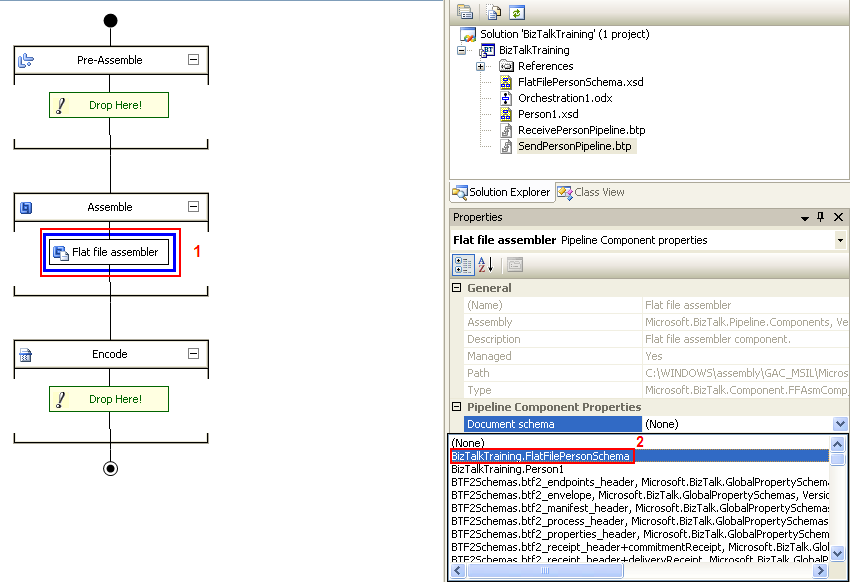The image size is (850, 582).
Task: Collapse the Pre-Assemble stage
Action: (x=194, y=60)
